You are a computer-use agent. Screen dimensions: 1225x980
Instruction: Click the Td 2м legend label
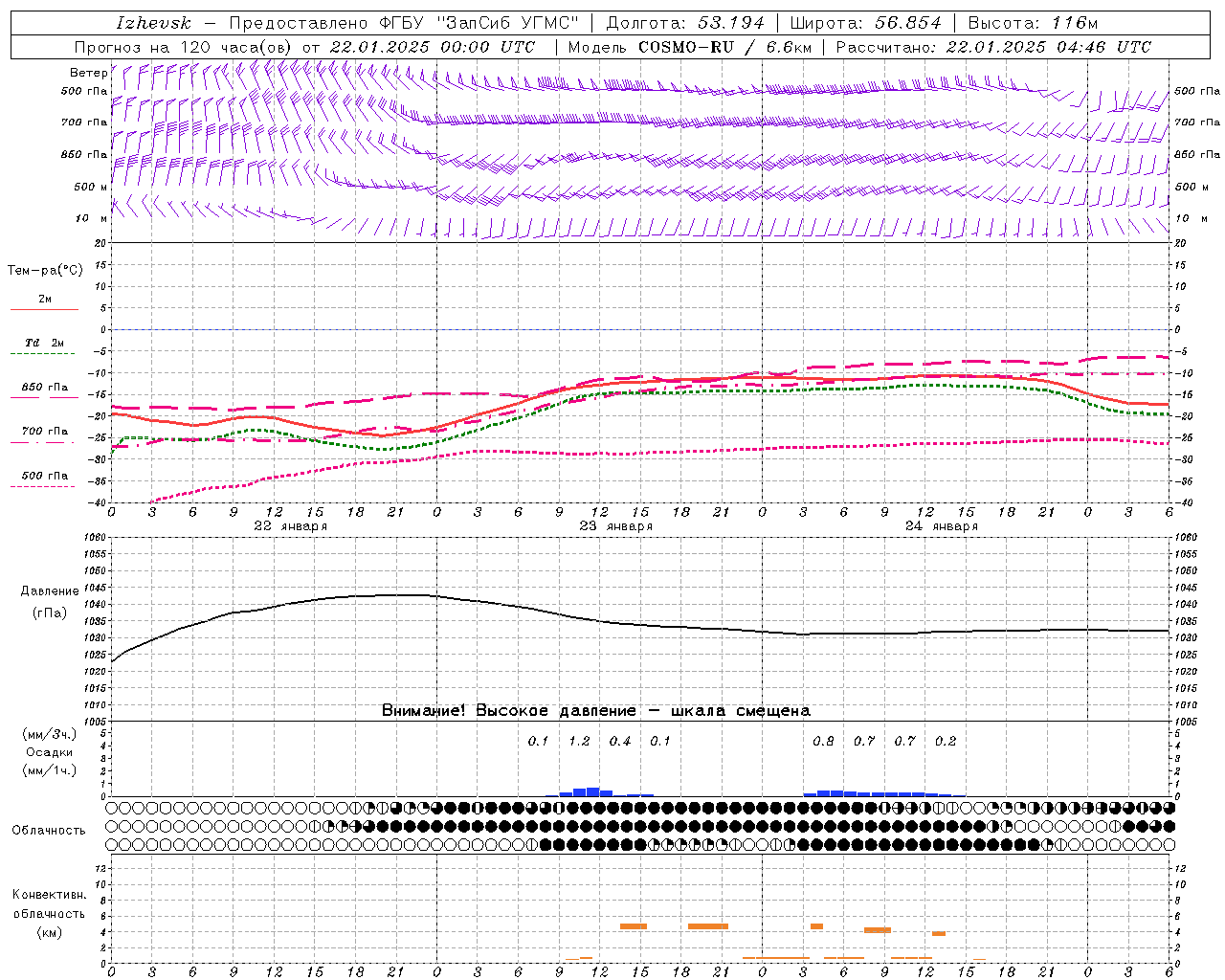[45, 343]
